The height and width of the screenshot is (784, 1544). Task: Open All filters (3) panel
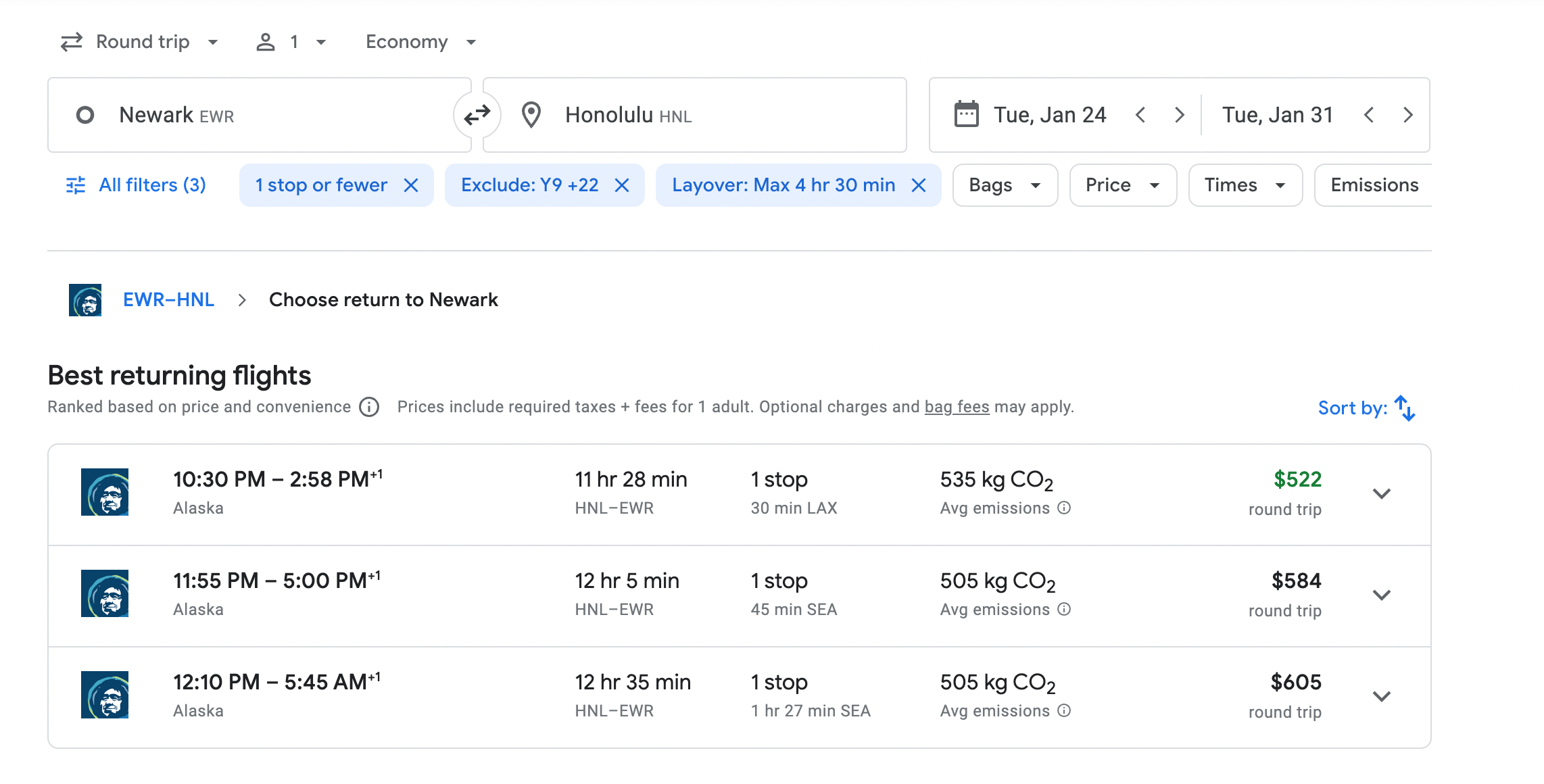137,185
